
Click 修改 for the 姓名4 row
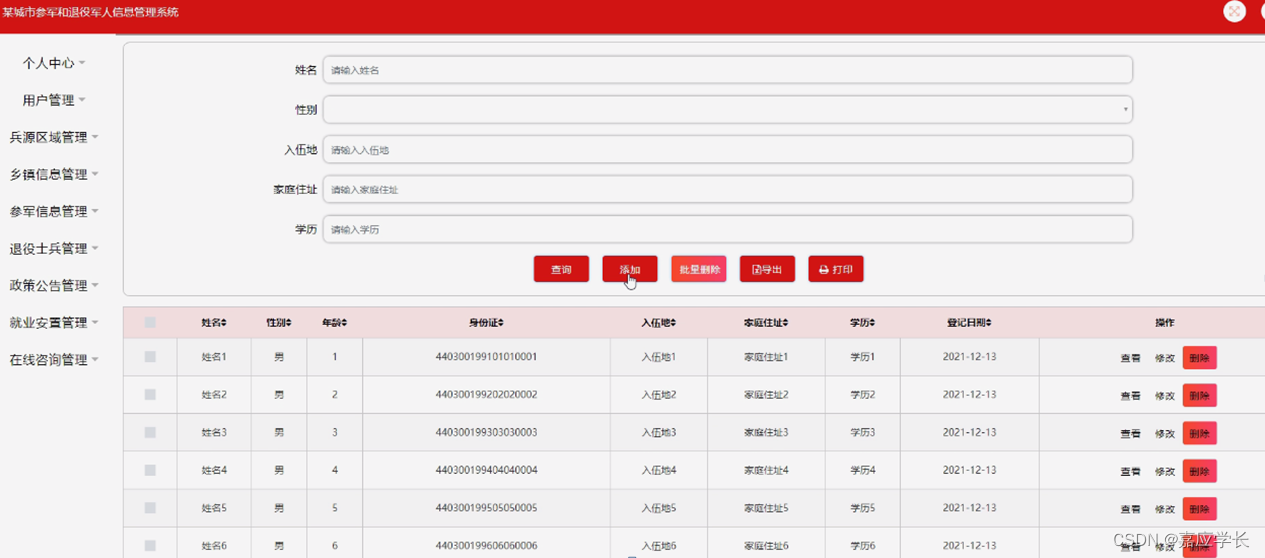[1165, 471]
